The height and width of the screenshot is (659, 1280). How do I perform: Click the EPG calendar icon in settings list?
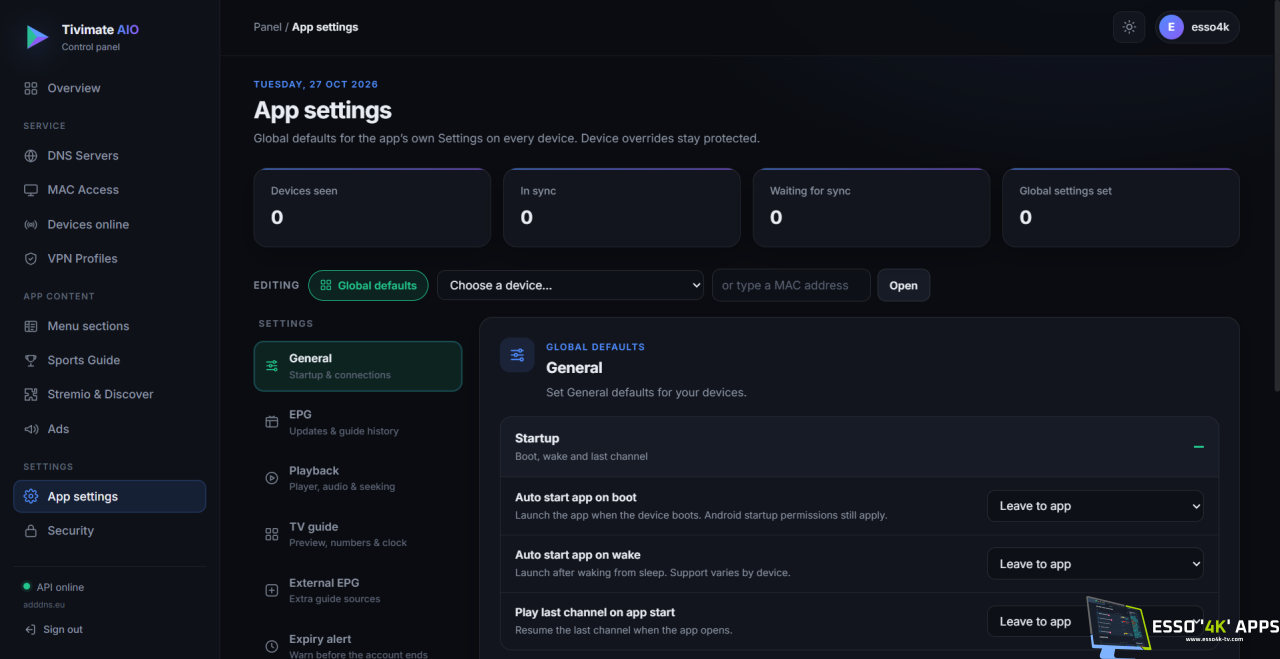272,422
